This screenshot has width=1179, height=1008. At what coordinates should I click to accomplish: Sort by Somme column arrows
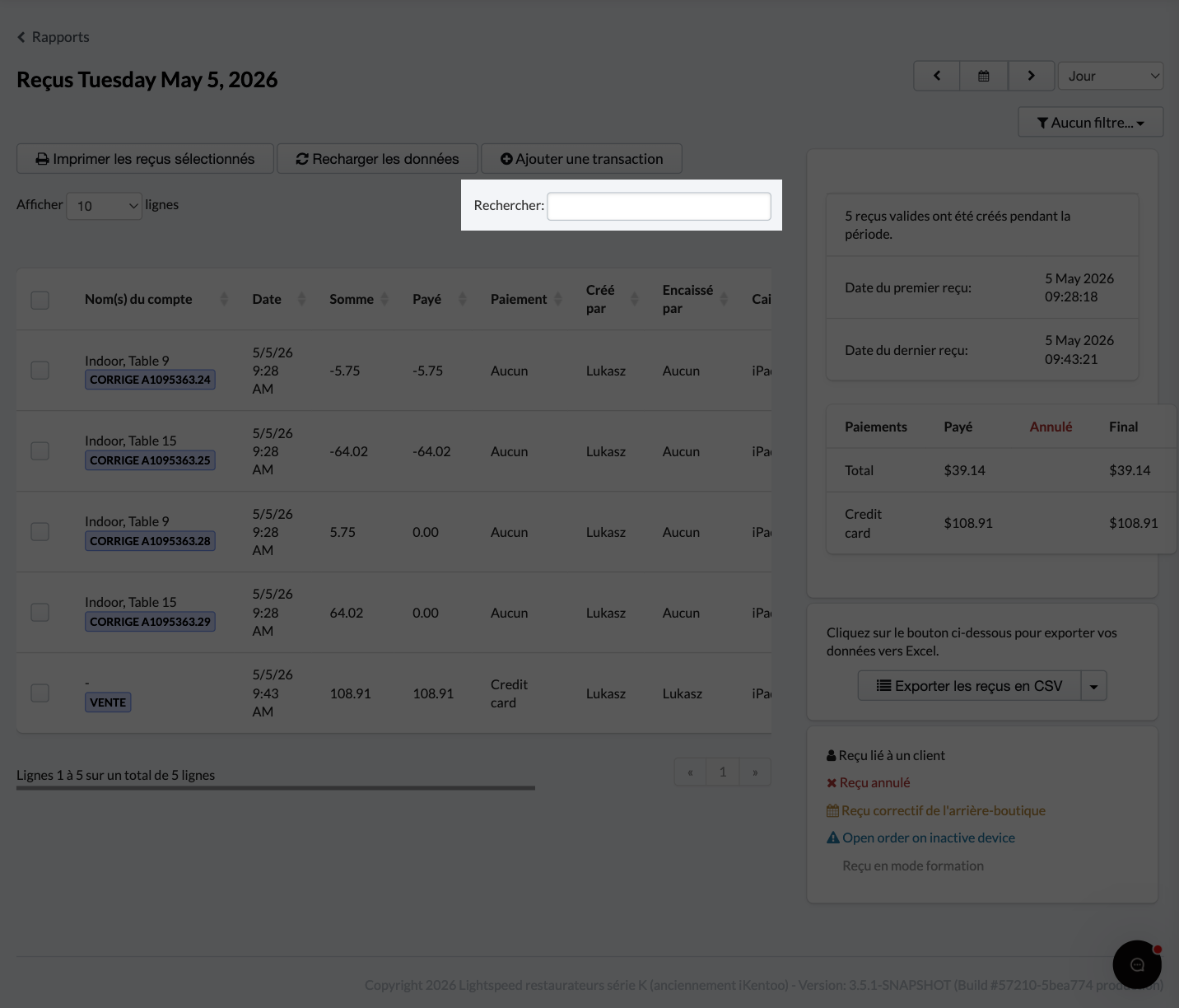pyautogui.click(x=386, y=299)
